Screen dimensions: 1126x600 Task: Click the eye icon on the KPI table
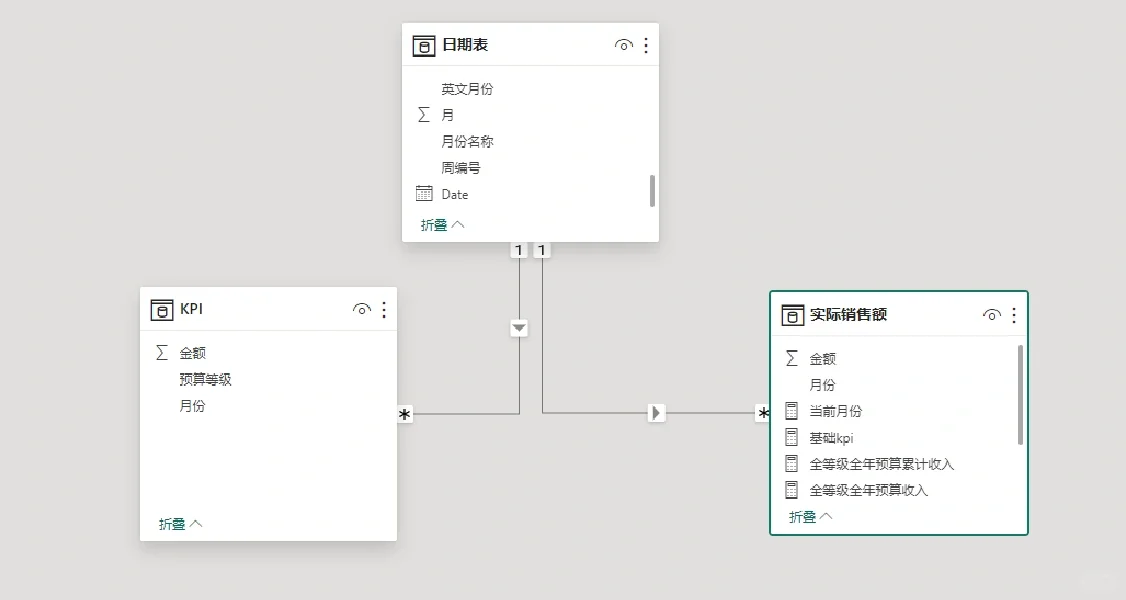(x=362, y=309)
